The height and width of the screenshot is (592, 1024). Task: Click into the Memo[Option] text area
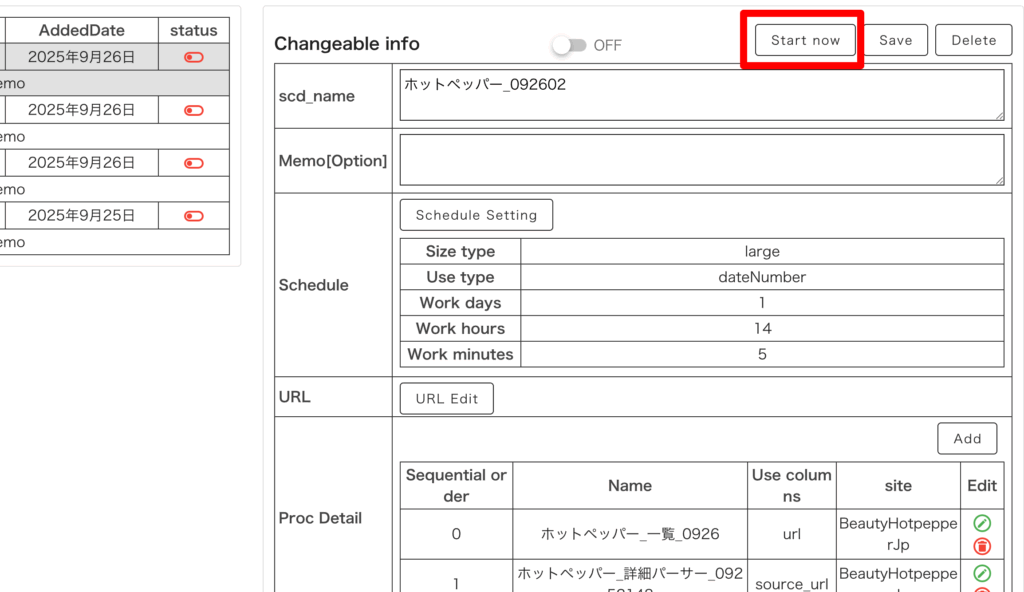pos(700,160)
